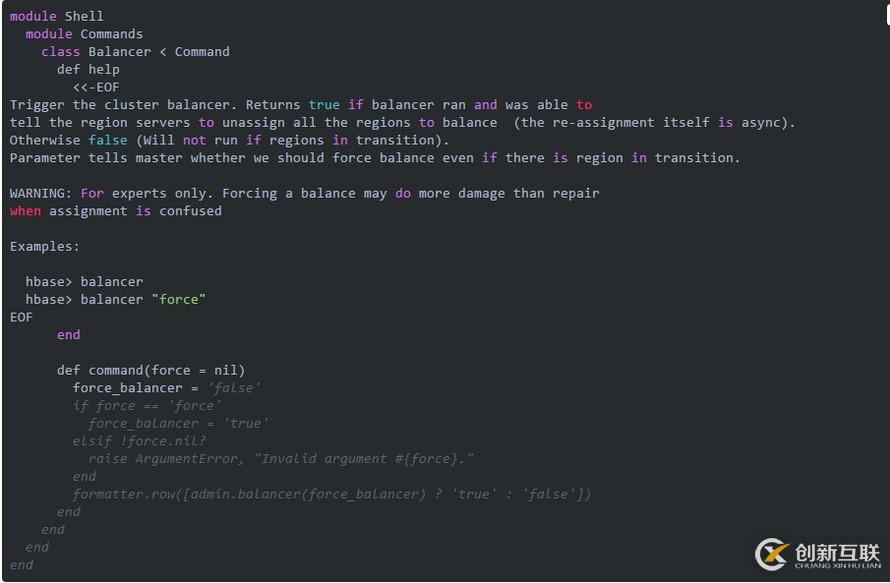This screenshot has height=583, width=890.
Task: Click the 'def help' method definition
Action: click(x=88, y=70)
